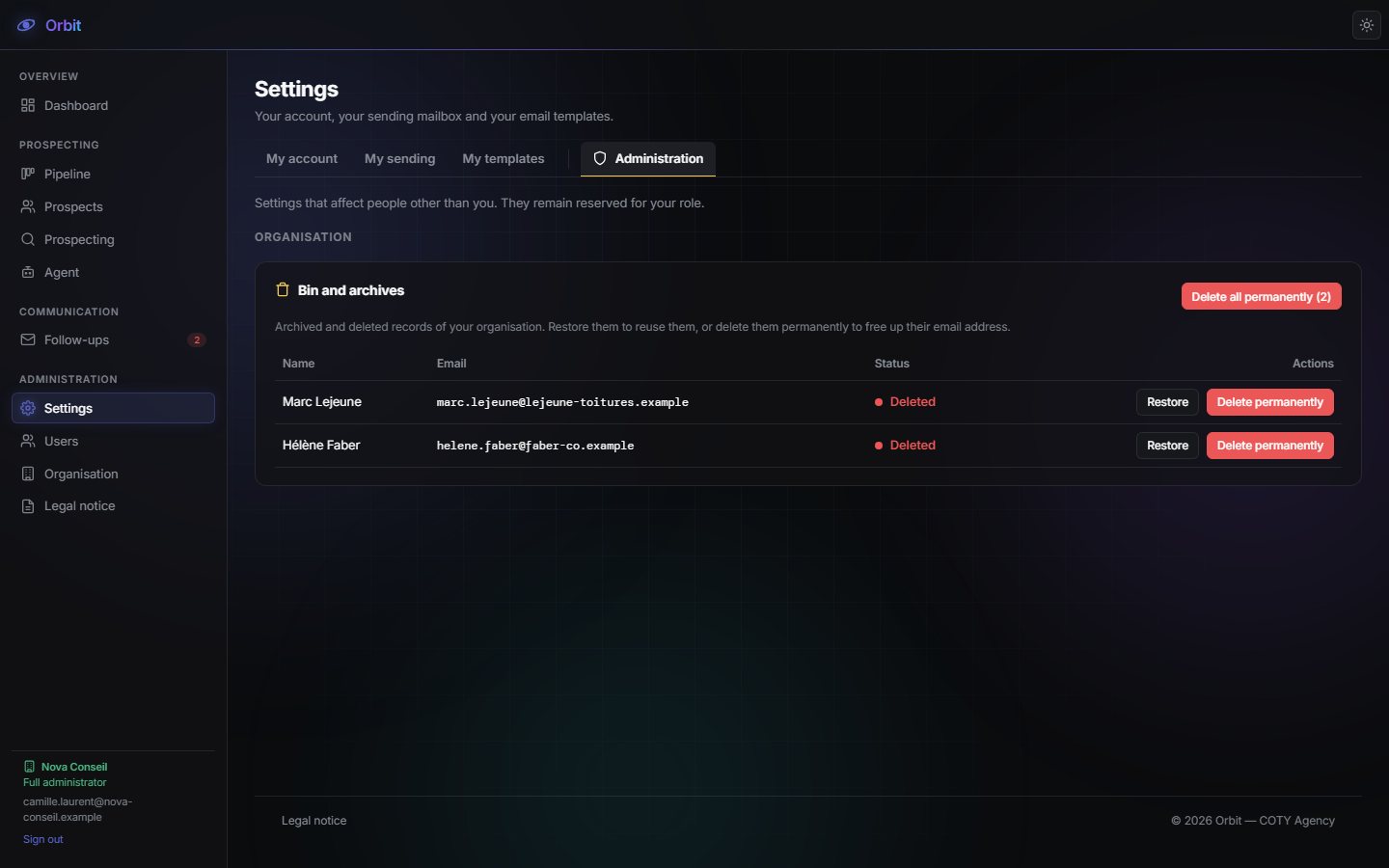Screen dimensions: 1389x868
Task: Click Deleted status for Hélène Faber
Action: 905,446
